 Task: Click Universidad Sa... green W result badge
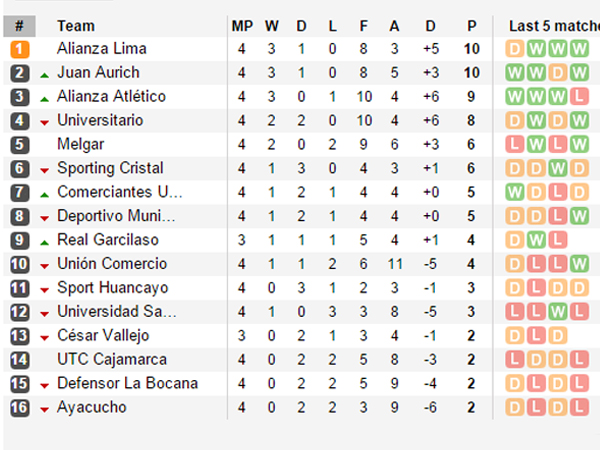[558, 312]
